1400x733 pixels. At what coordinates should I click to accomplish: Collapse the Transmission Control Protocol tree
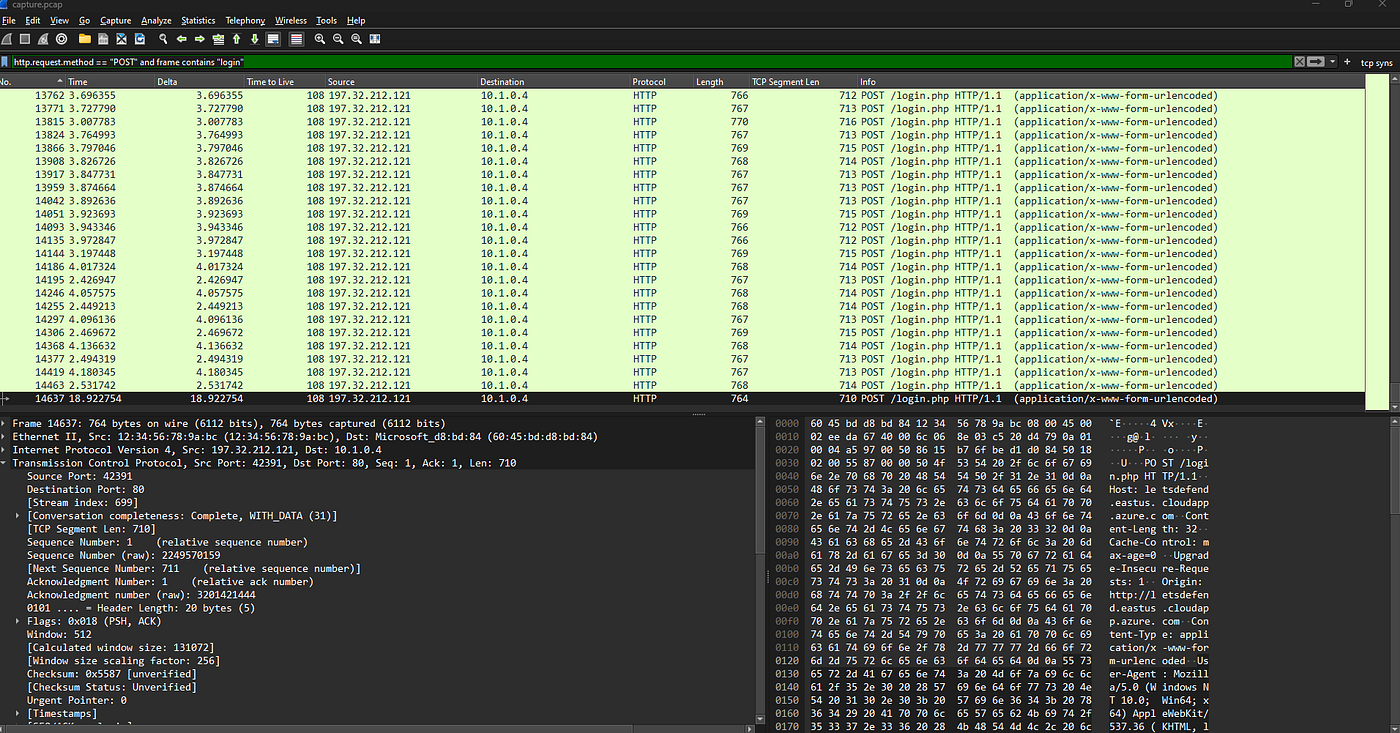[x=5, y=464]
